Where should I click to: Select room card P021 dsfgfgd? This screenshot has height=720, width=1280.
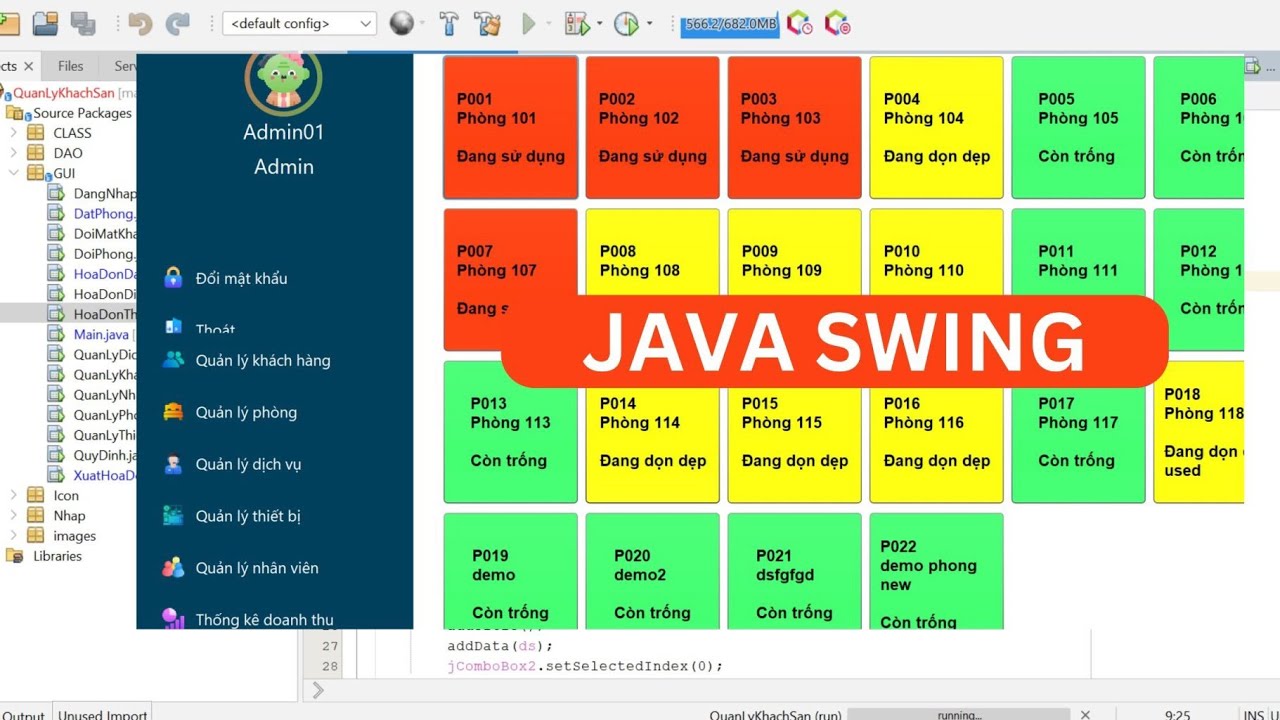(794, 571)
